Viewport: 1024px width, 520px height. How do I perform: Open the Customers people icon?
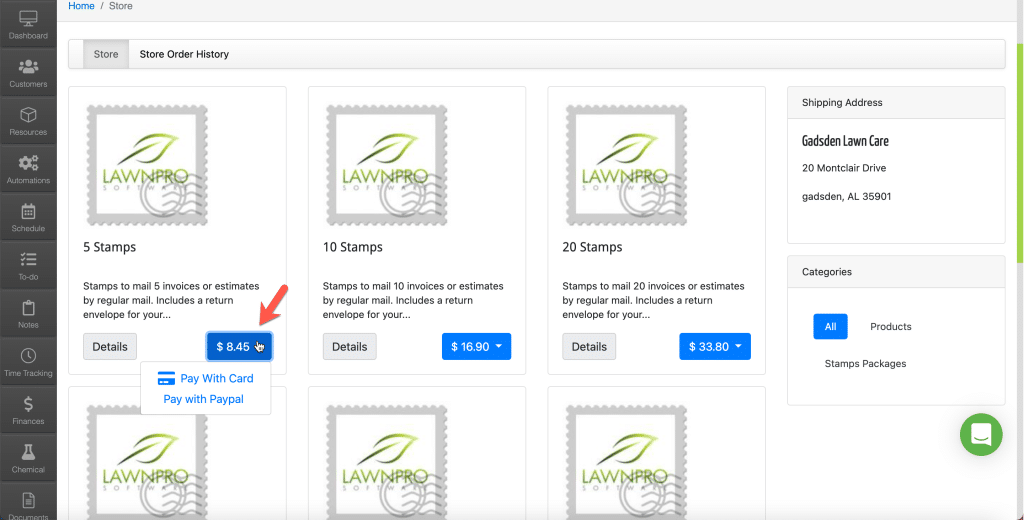[28, 67]
